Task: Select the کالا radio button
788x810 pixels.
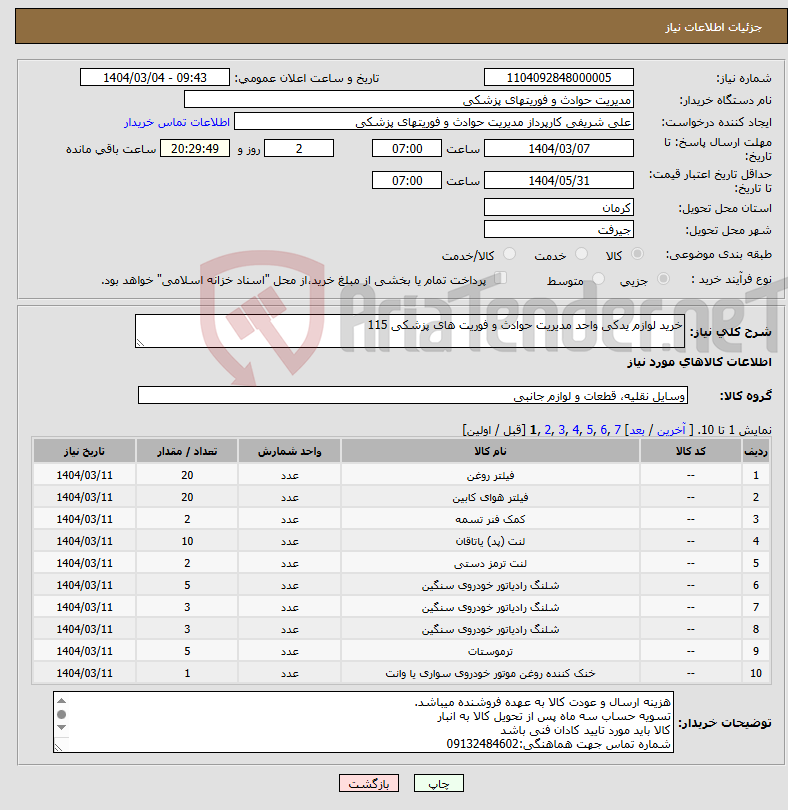Action: [x=638, y=254]
